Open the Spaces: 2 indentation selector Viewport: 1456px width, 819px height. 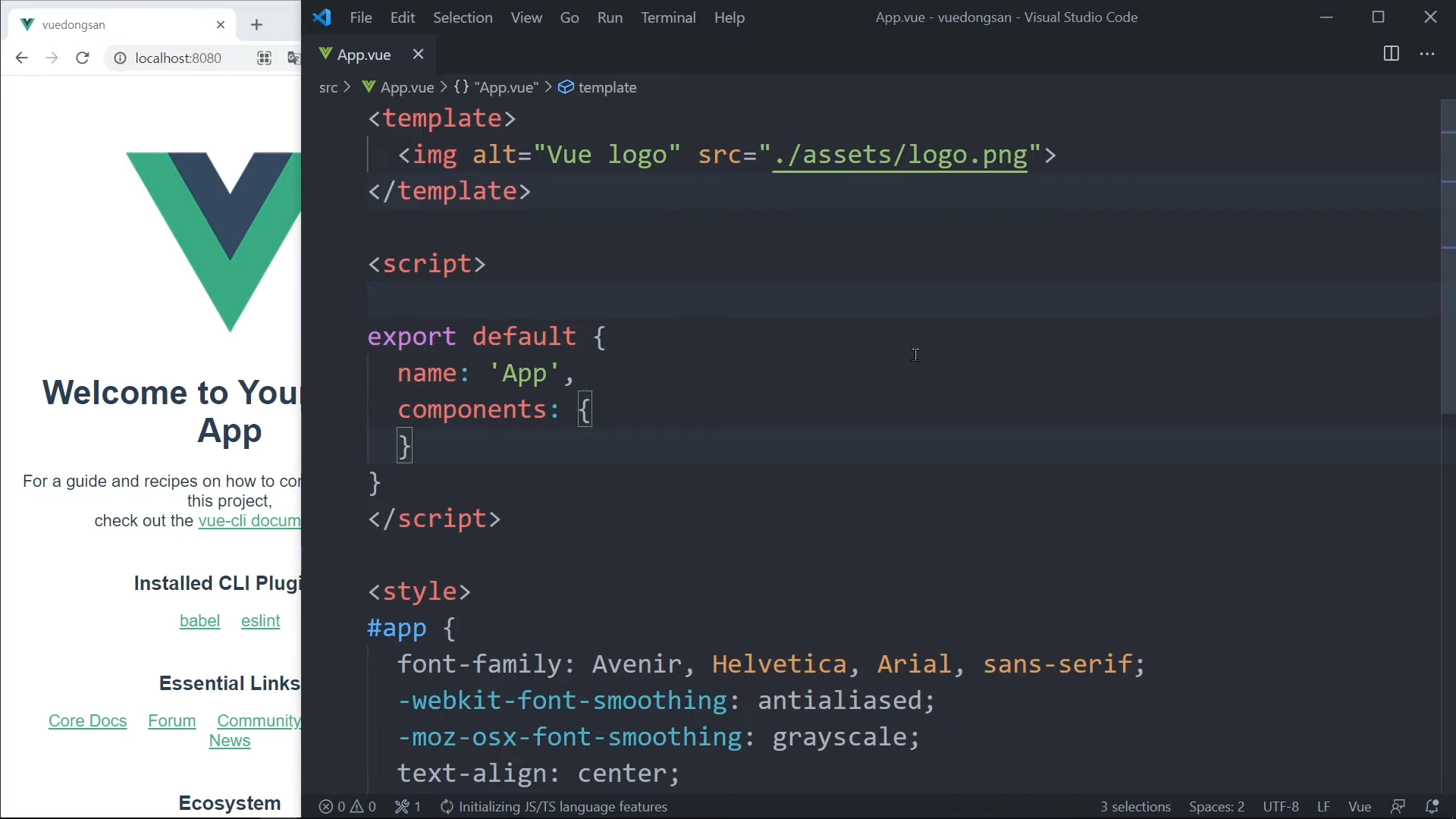[1216, 806]
